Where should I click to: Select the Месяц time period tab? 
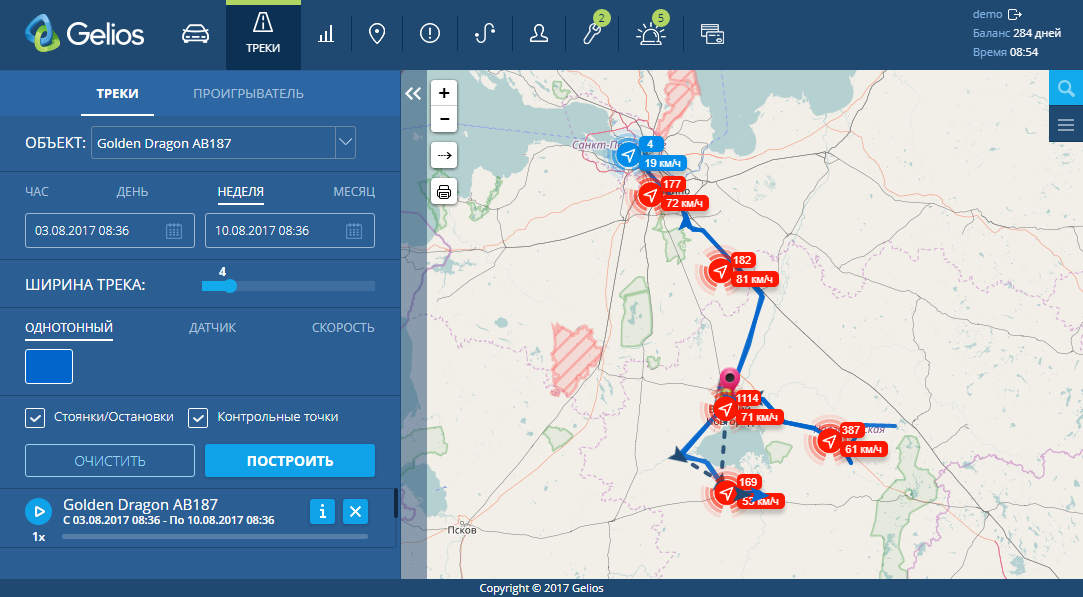click(354, 191)
